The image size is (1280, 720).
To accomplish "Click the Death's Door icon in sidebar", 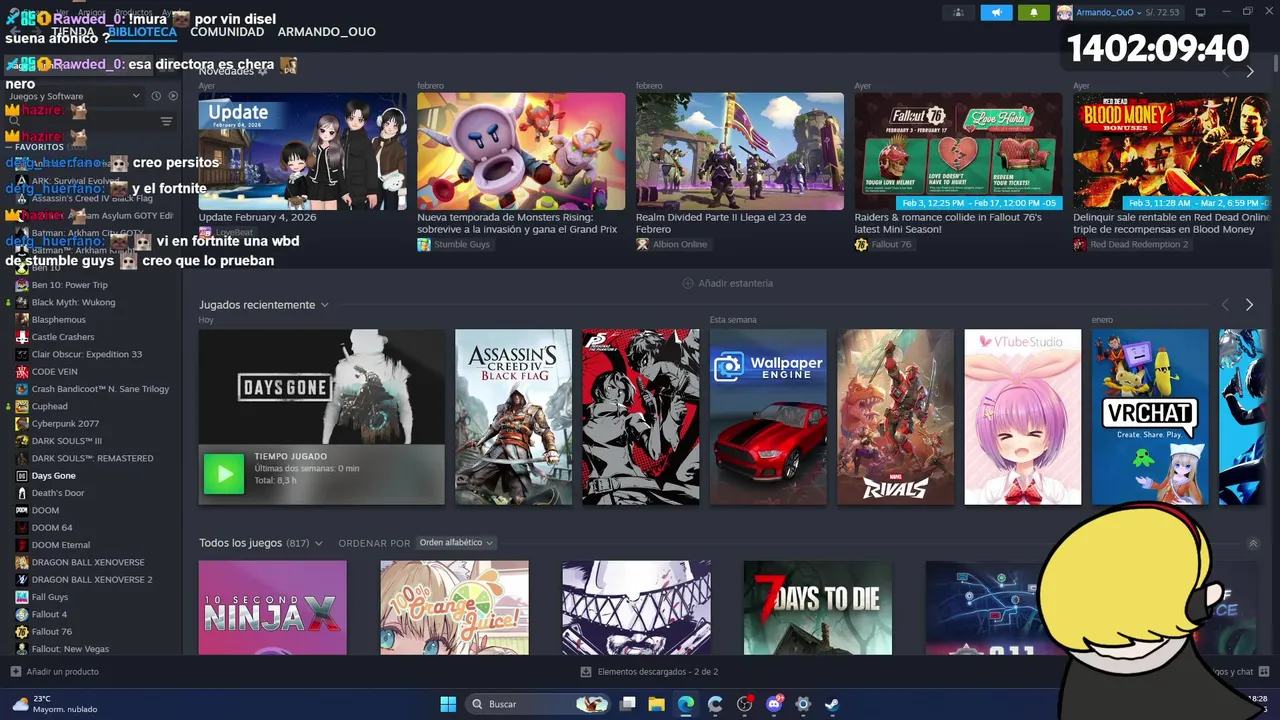I will pos(22,493).
